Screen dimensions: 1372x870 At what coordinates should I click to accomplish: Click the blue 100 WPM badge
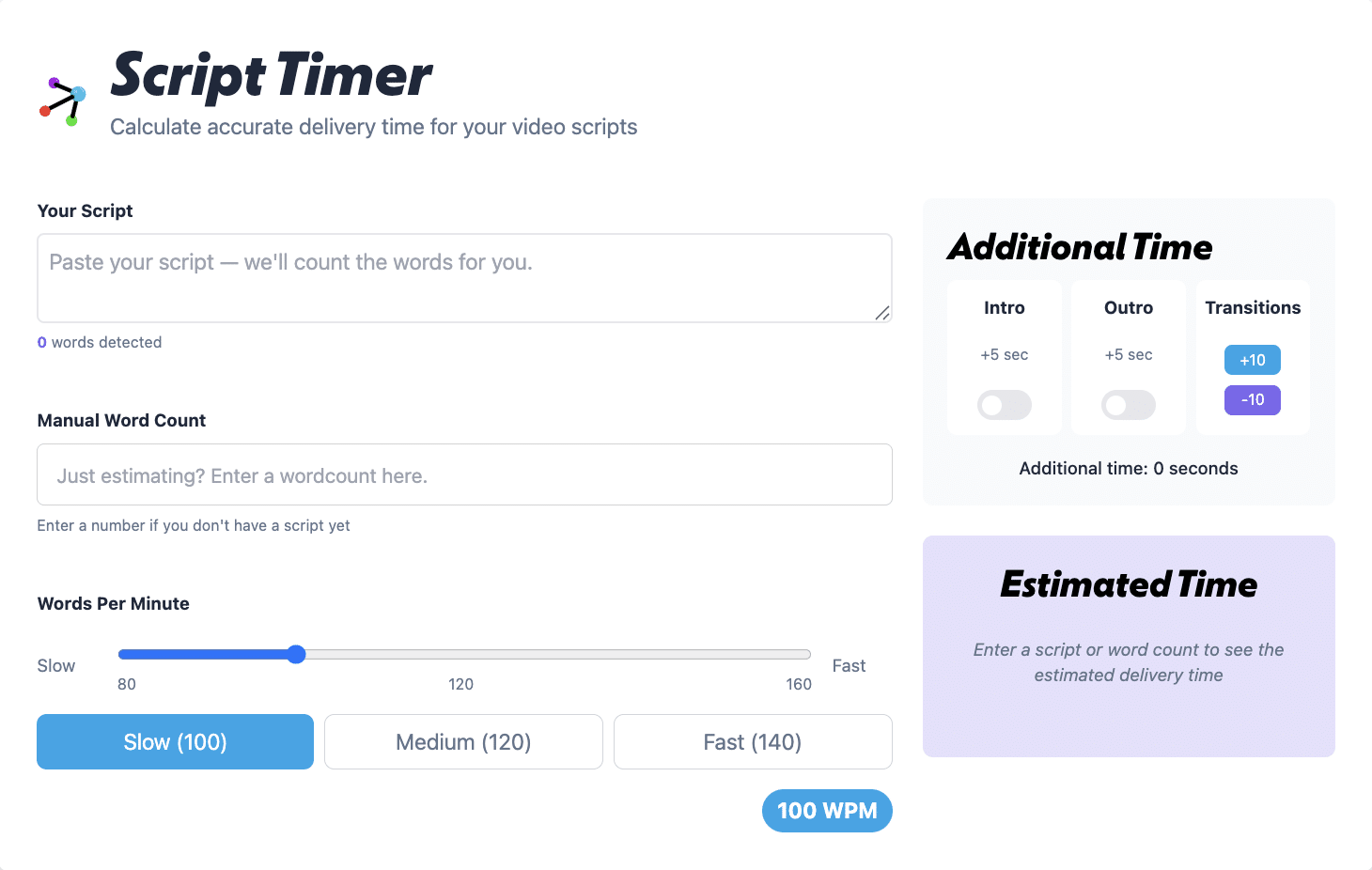pos(826,810)
